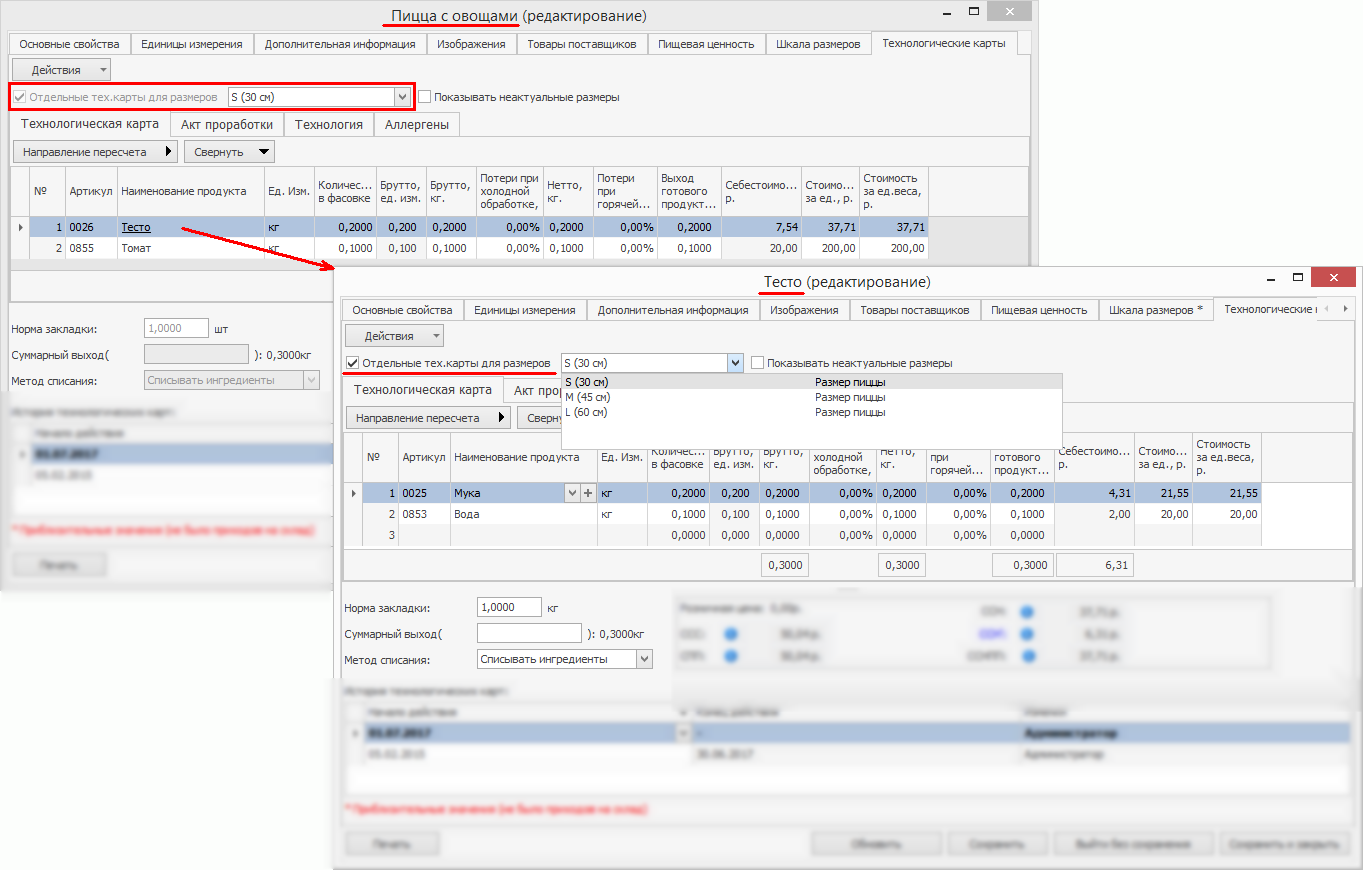This screenshot has width=1363, height=870.
Task: Expand Действия dropdown in Тесто window
Action: [394, 336]
